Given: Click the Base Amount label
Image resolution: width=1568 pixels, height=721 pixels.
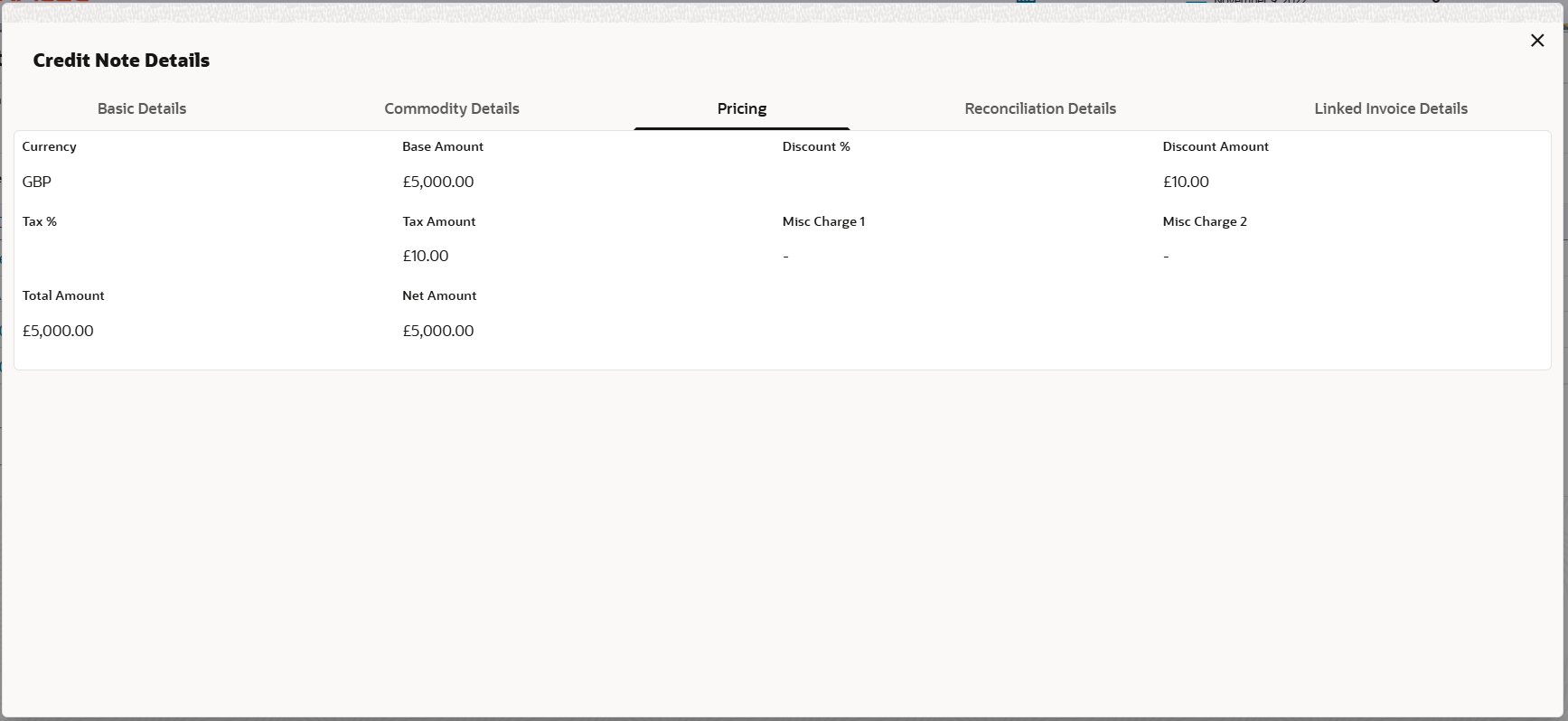Looking at the screenshot, I should click(443, 146).
